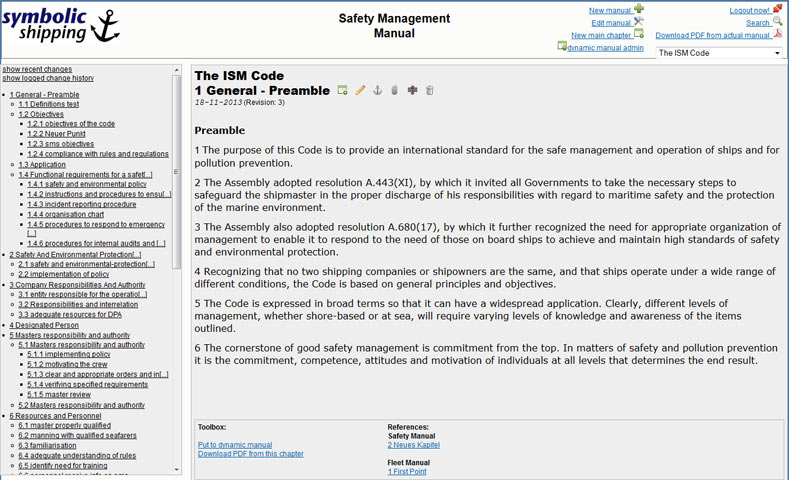Open 1.2.1 objectives of the code
The image size is (789, 480).
(71, 124)
